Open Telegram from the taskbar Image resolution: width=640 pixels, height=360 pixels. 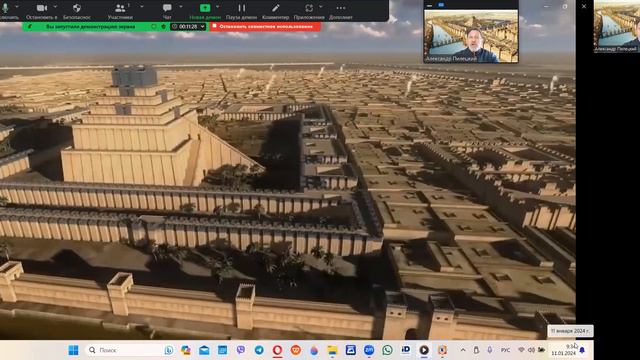point(259,350)
